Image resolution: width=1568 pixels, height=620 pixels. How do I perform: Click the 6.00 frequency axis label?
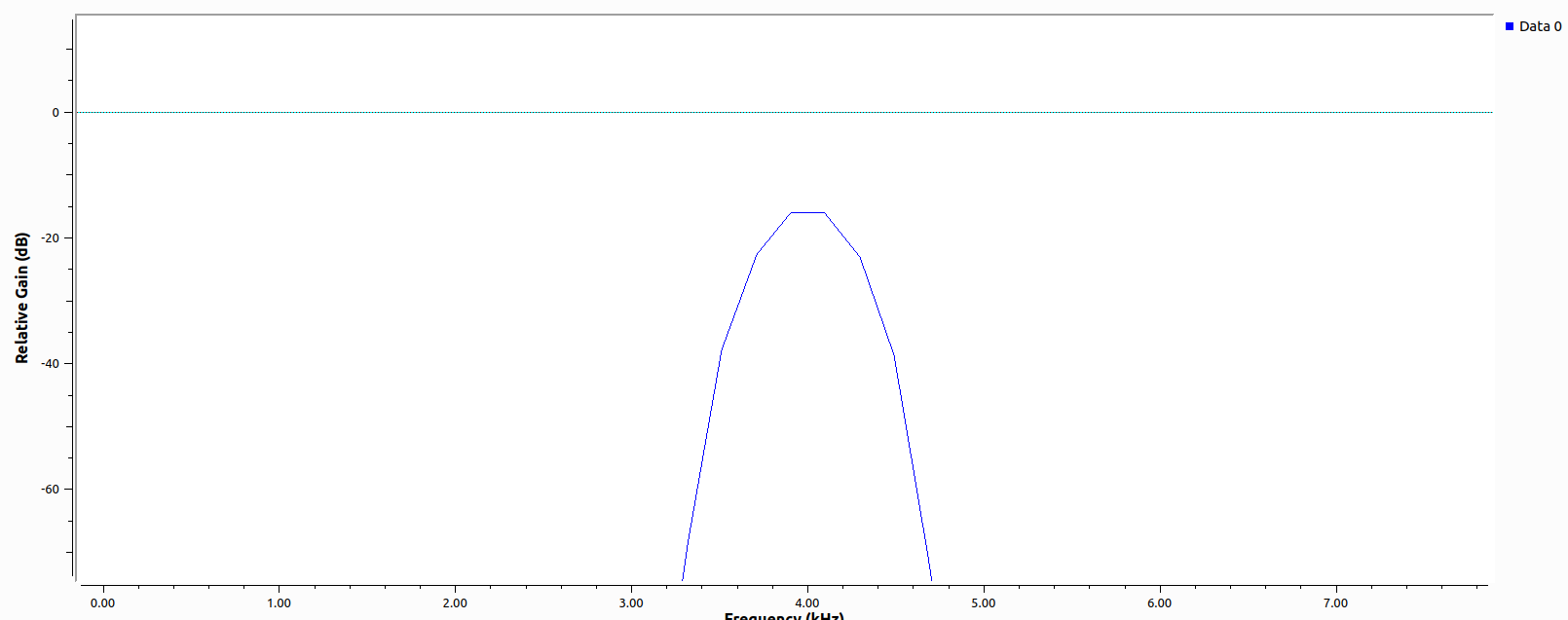(1160, 603)
